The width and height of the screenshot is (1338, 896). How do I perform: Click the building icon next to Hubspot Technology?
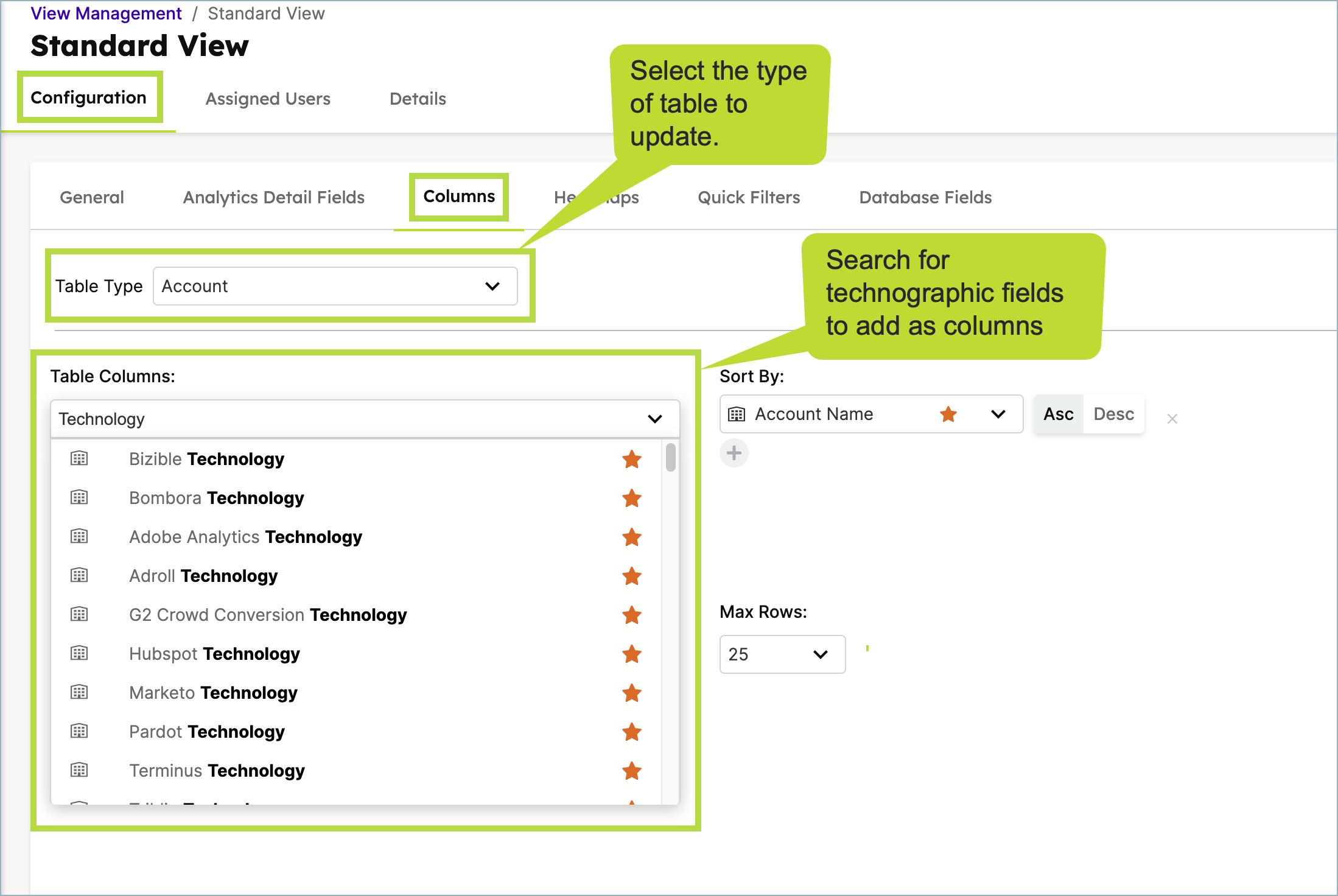tap(79, 653)
